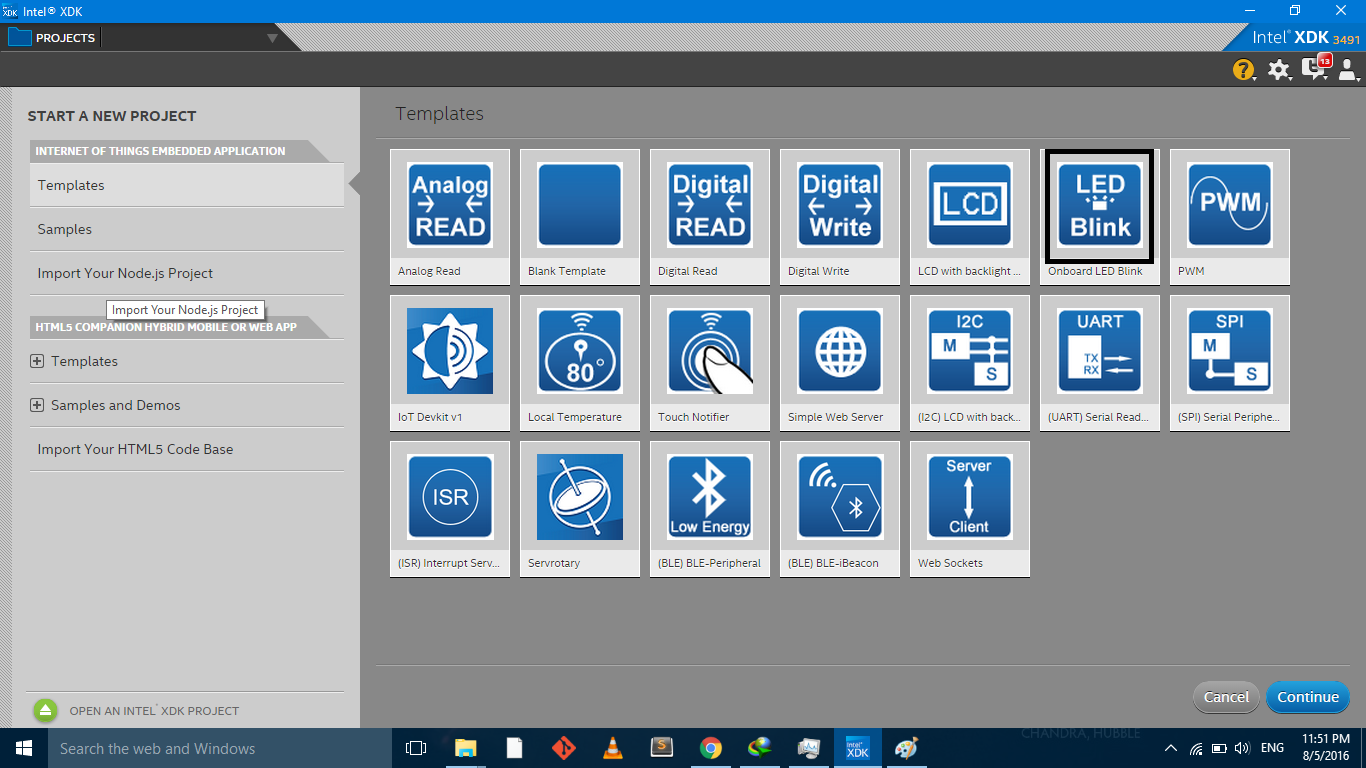Choose Import Your Node.js Project
Image resolution: width=1366 pixels, height=768 pixels.
click(187, 273)
